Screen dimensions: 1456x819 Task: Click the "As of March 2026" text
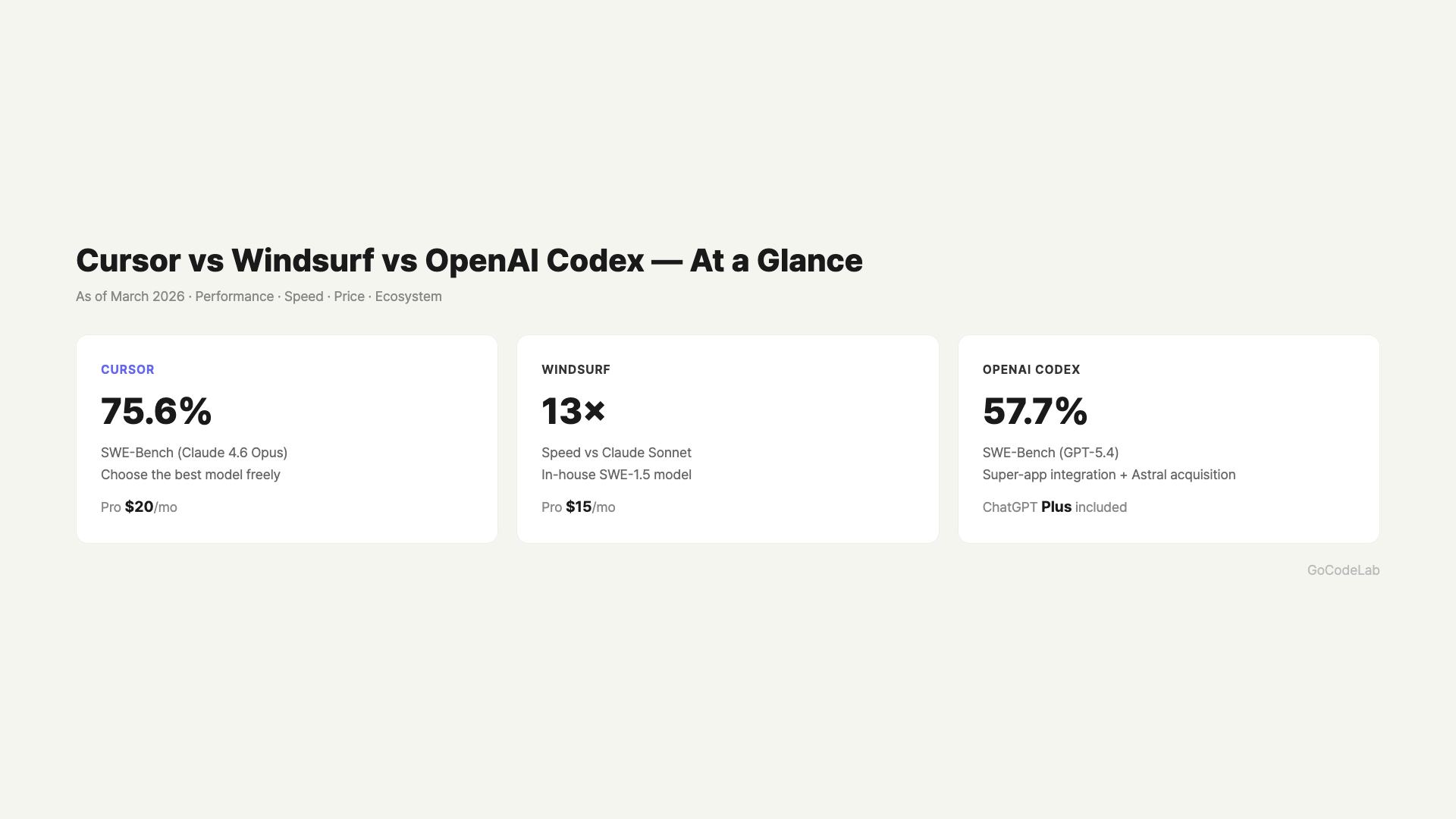click(130, 297)
